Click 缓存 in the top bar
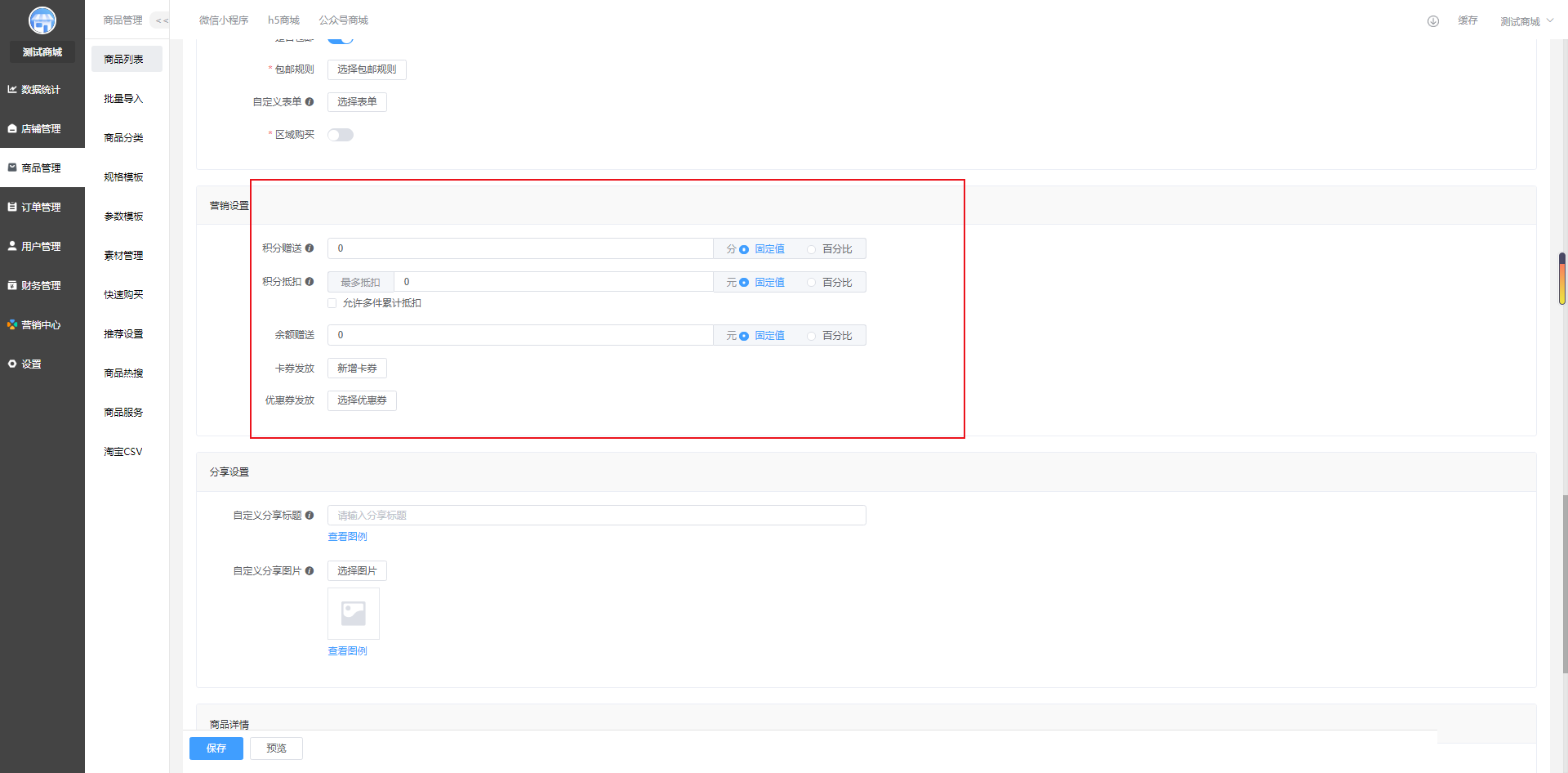 [x=1468, y=20]
